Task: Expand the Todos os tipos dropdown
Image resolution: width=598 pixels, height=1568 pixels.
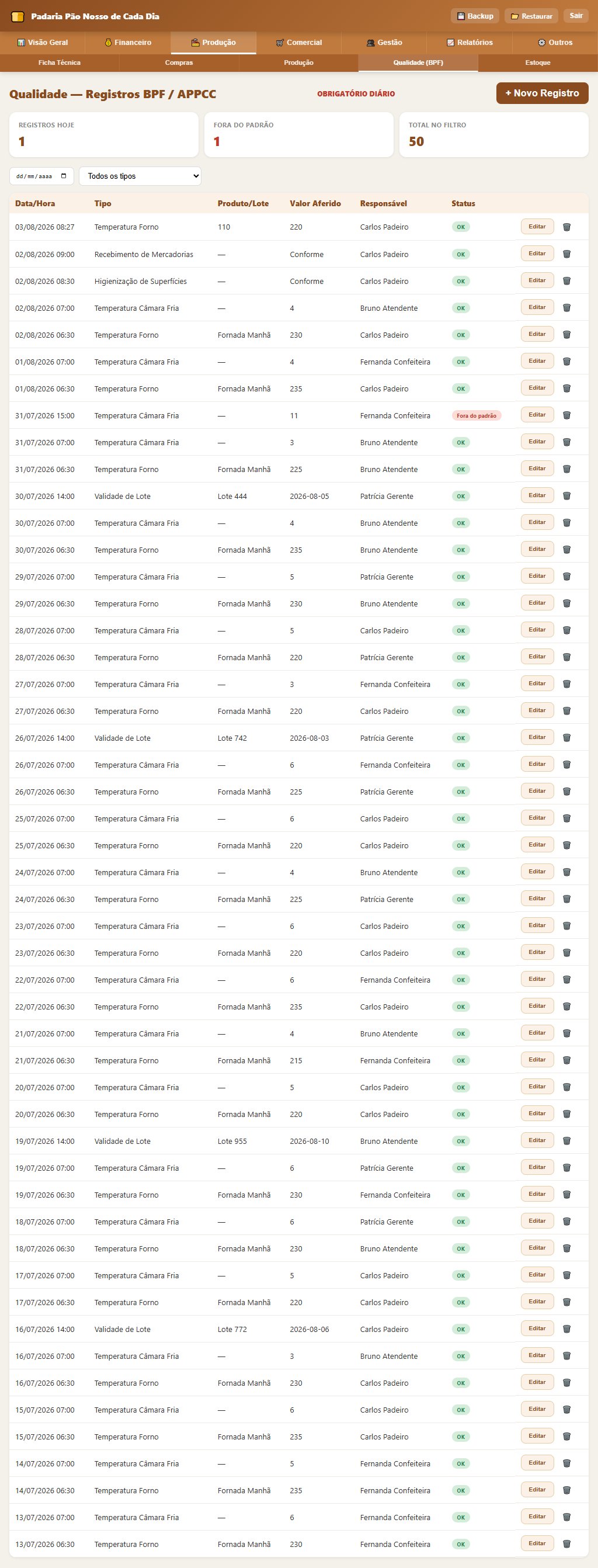Action: [140, 176]
